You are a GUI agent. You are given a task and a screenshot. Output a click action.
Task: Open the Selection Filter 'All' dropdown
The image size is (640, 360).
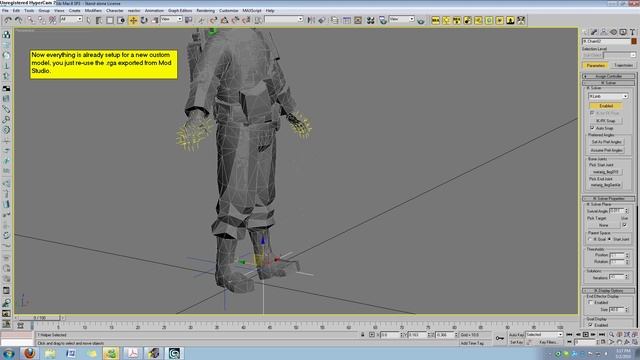(71, 19)
